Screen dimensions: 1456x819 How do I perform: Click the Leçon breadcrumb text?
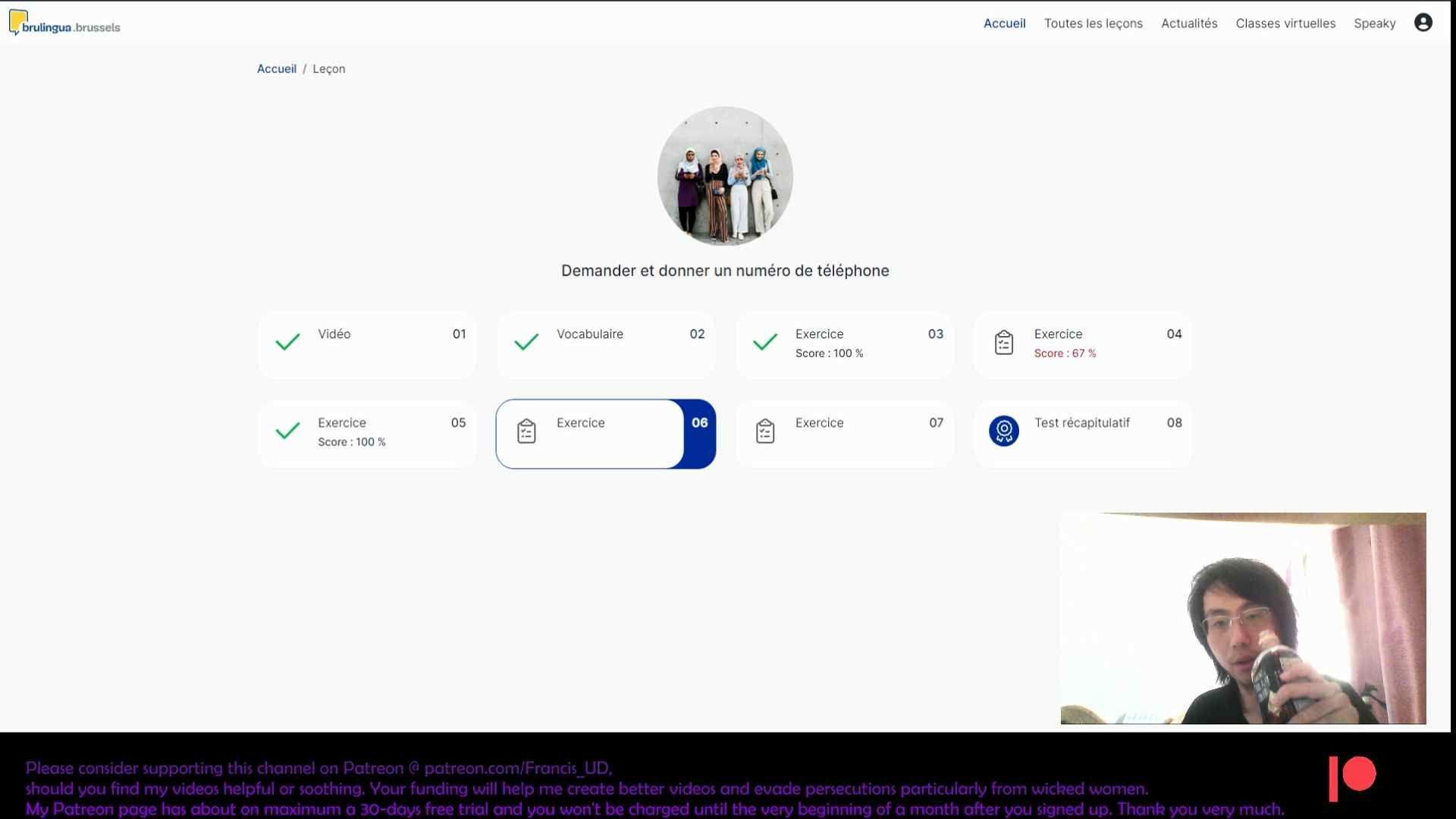pos(328,68)
